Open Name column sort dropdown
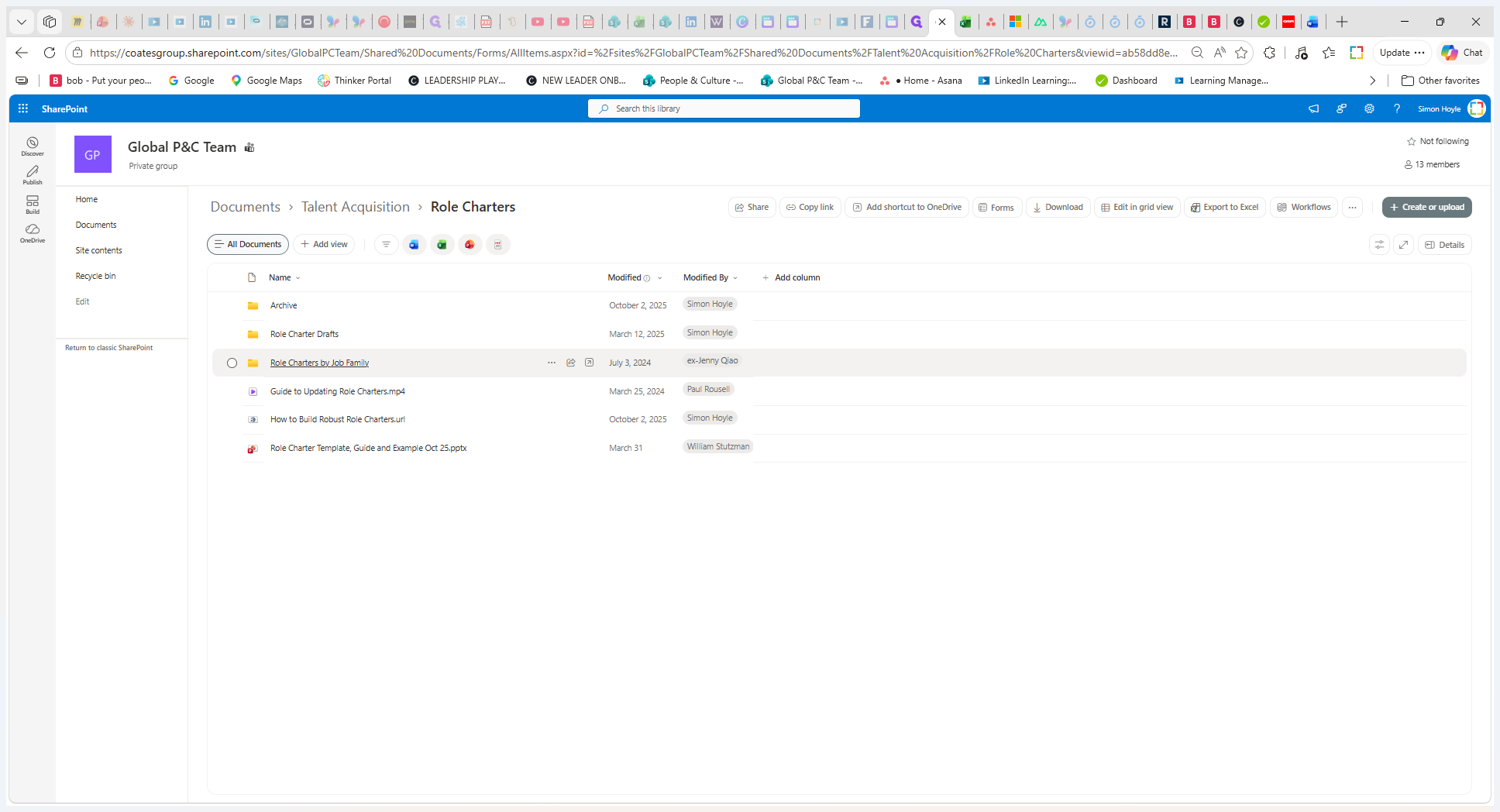The image size is (1500, 812). (x=284, y=277)
